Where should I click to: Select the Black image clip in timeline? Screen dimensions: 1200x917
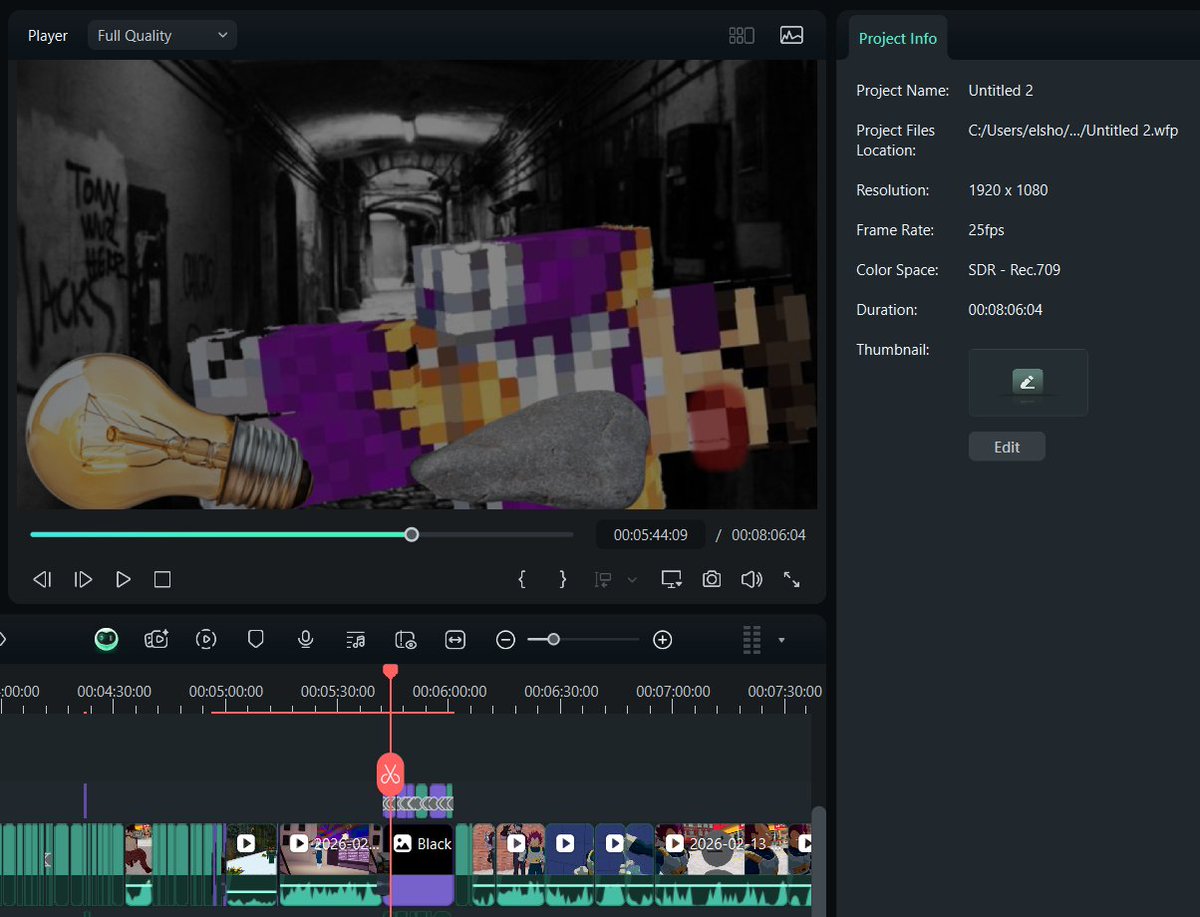(421, 865)
